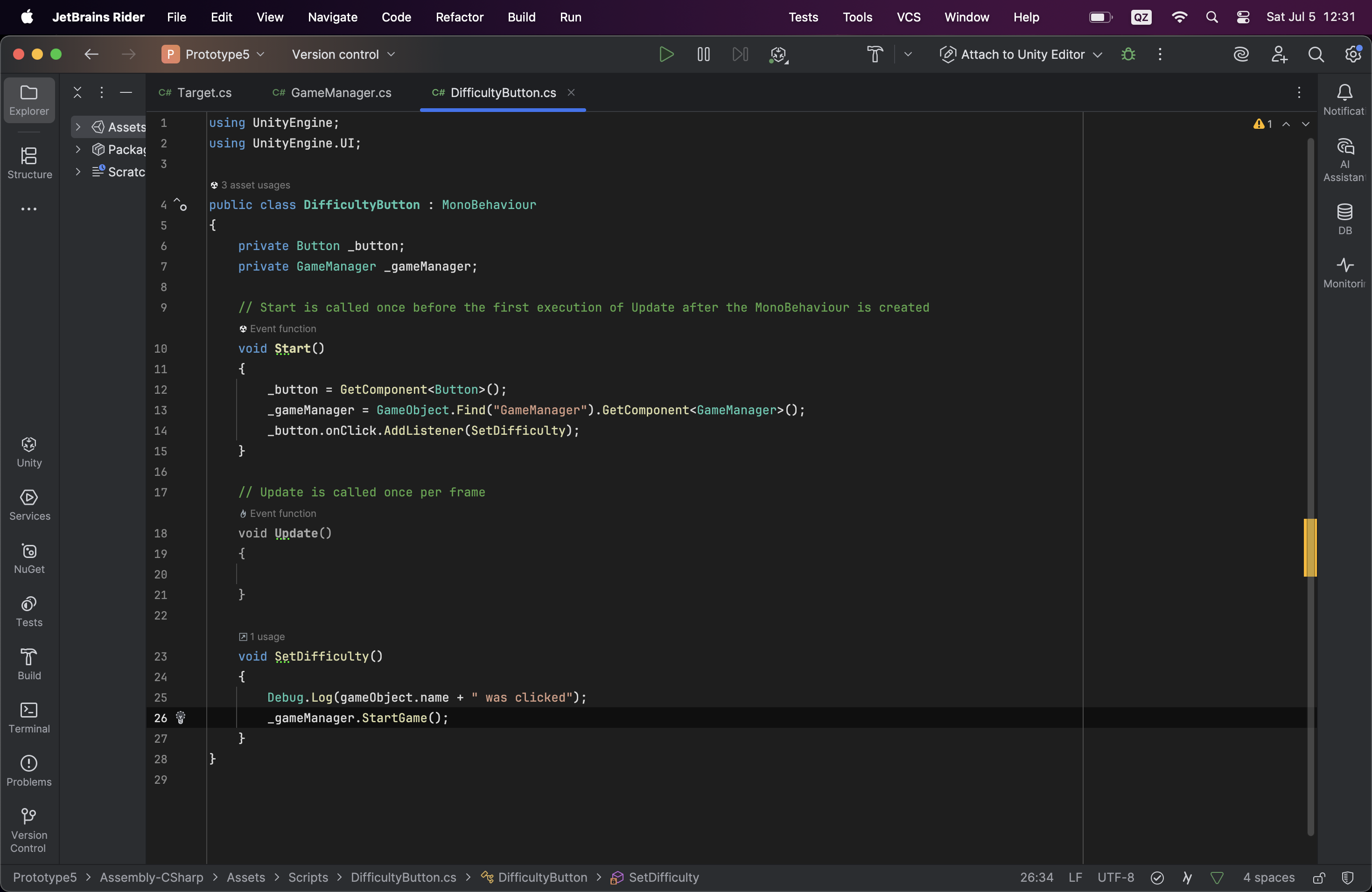
Task: Click the Code With Me add-user icon
Action: pyautogui.click(x=1279, y=54)
